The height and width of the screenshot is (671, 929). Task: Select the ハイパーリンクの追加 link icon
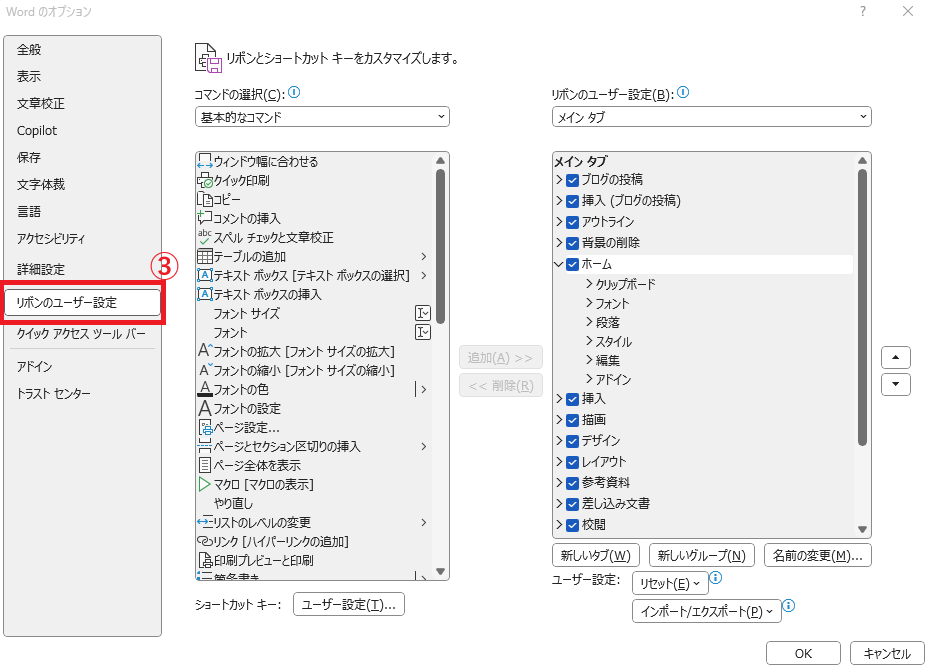tap(204, 541)
